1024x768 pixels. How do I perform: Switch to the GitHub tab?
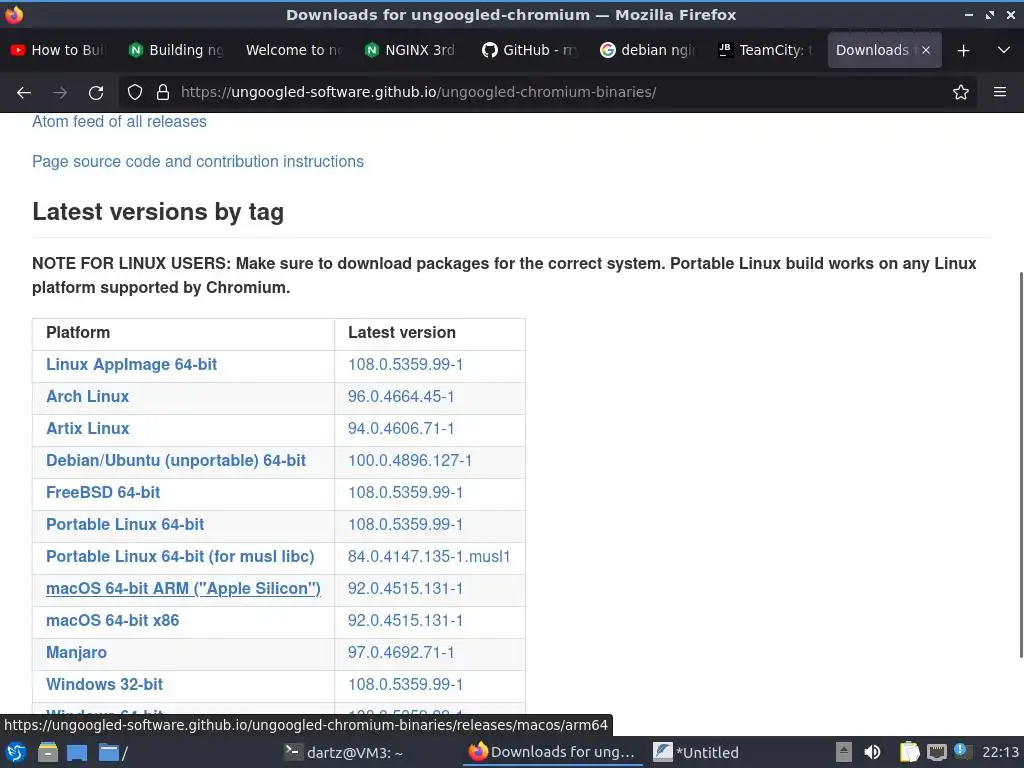tap(530, 50)
